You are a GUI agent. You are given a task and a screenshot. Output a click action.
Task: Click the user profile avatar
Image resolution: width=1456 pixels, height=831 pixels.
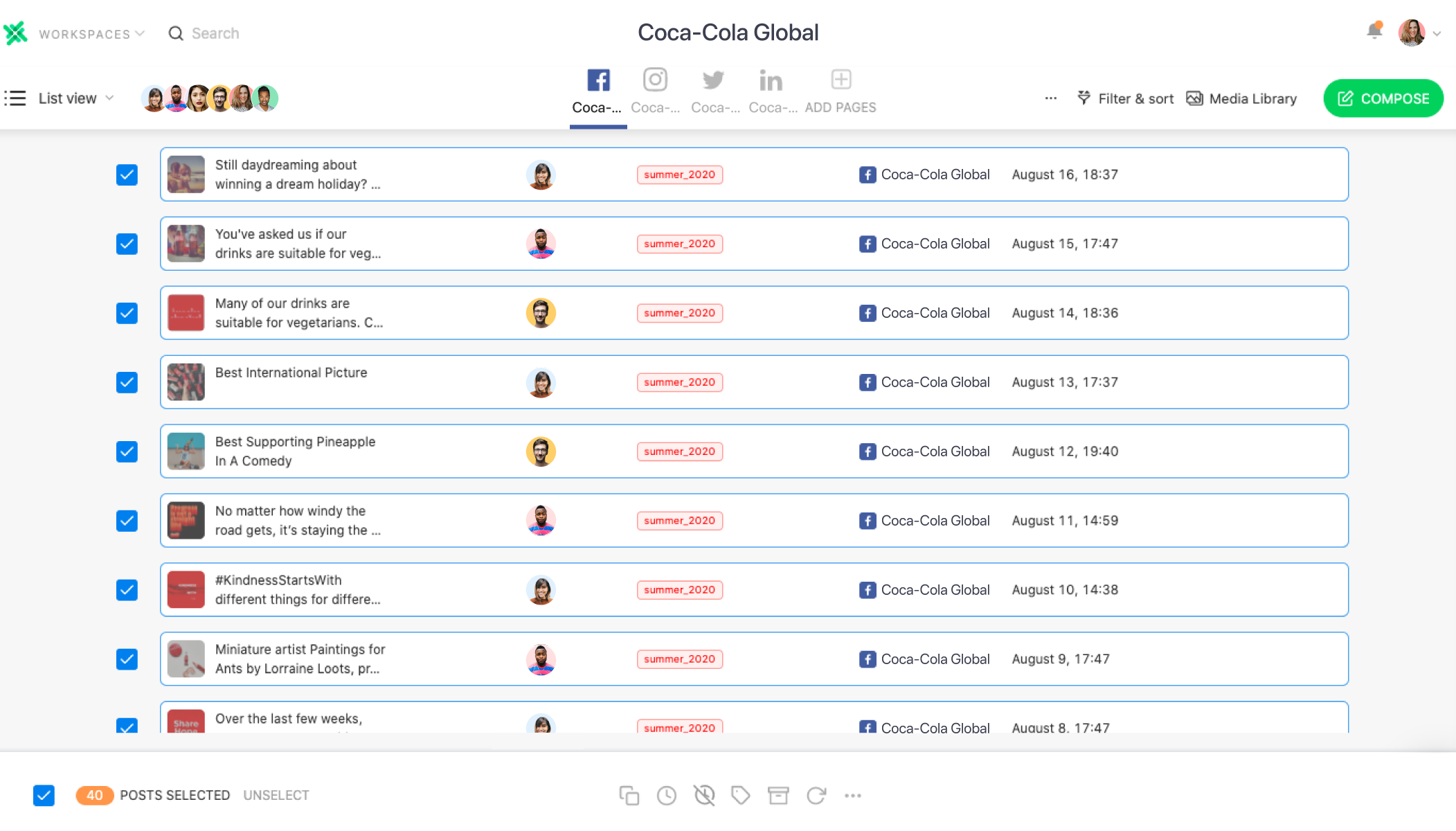(x=1411, y=33)
